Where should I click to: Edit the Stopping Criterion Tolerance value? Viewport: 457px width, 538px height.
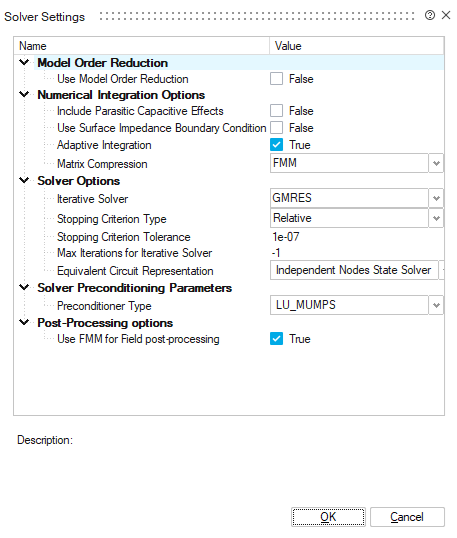pos(357,237)
